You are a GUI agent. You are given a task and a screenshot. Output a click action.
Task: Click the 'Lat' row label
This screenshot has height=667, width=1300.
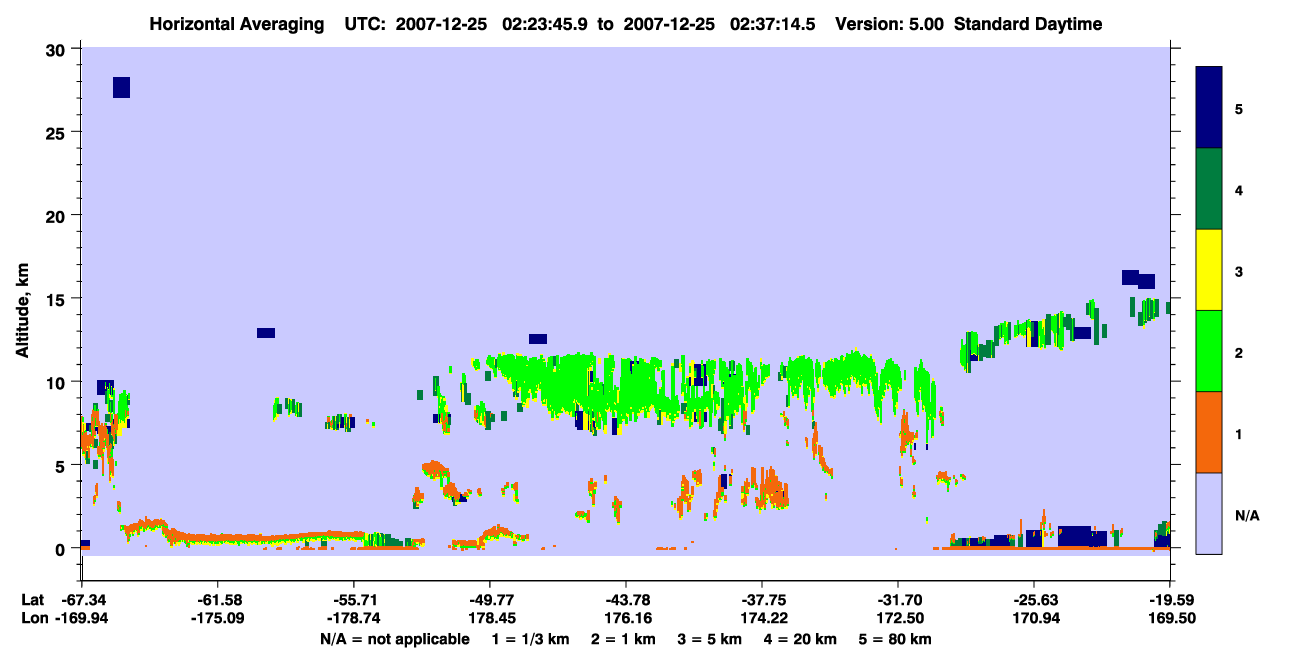(32, 600)
